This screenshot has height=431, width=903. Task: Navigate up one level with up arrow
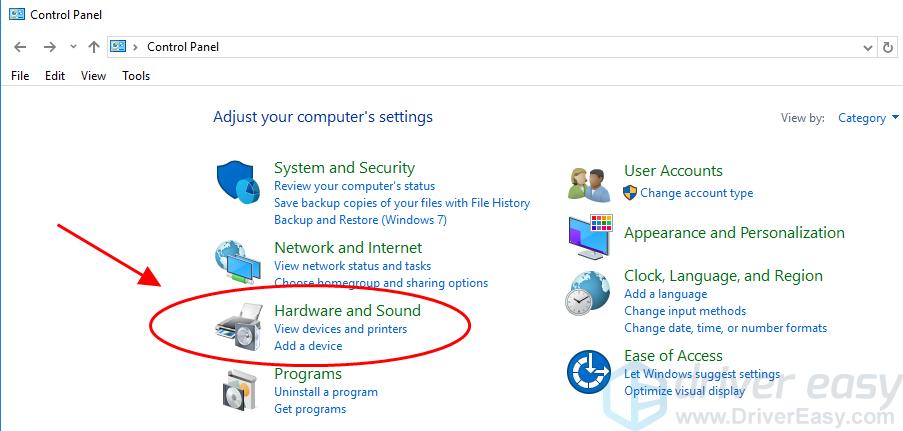[93, 47]
